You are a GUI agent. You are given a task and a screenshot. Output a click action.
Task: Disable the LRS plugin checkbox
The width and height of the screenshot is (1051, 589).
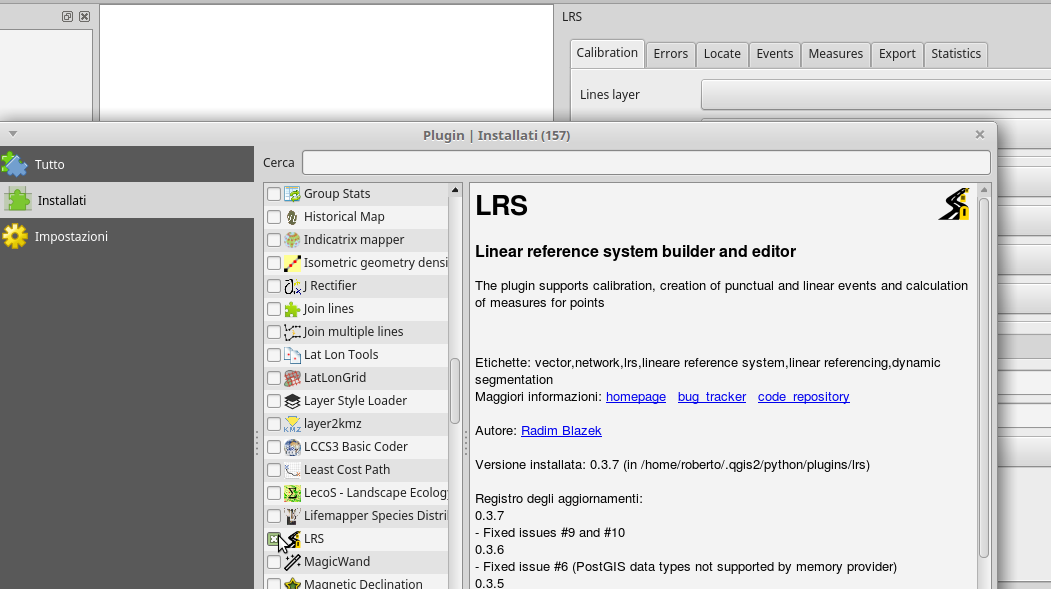[x=273, y=539]
